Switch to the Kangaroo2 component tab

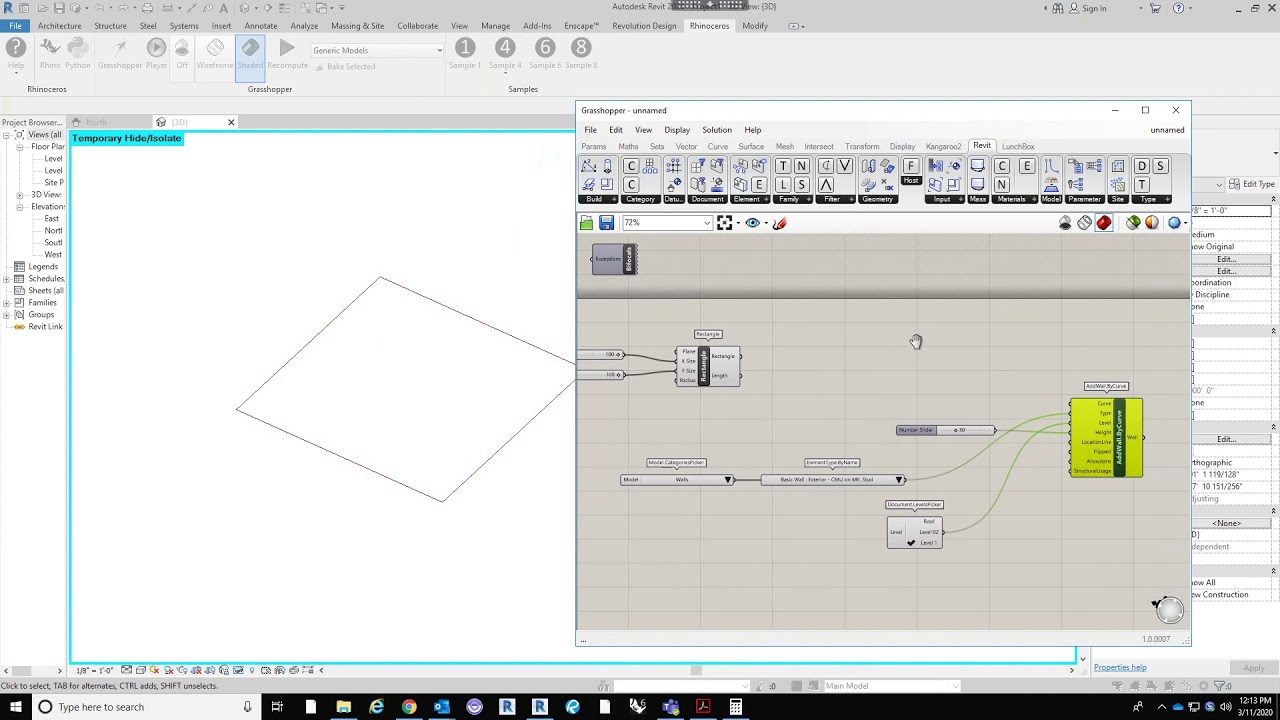pyautogui.click(x=943, y=147)
